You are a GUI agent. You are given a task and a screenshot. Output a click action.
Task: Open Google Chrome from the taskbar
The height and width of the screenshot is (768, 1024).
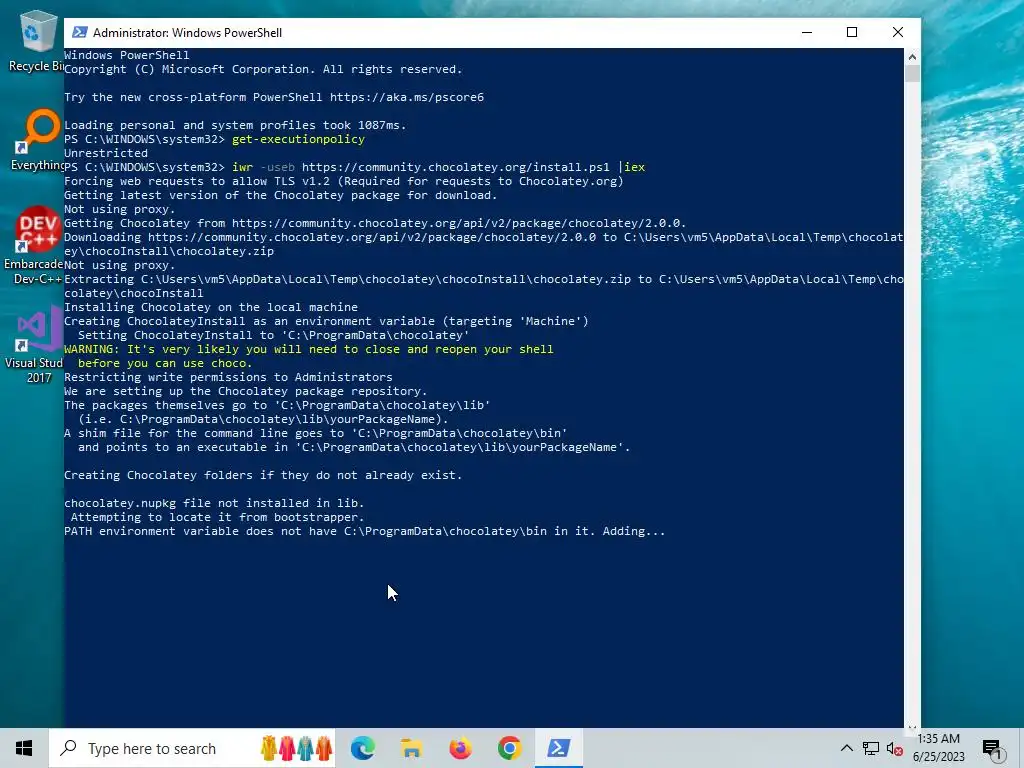509,748
